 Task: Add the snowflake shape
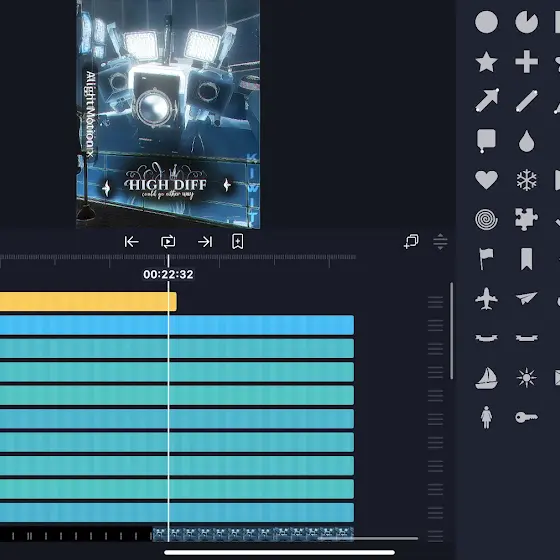[x=526, y=180]
